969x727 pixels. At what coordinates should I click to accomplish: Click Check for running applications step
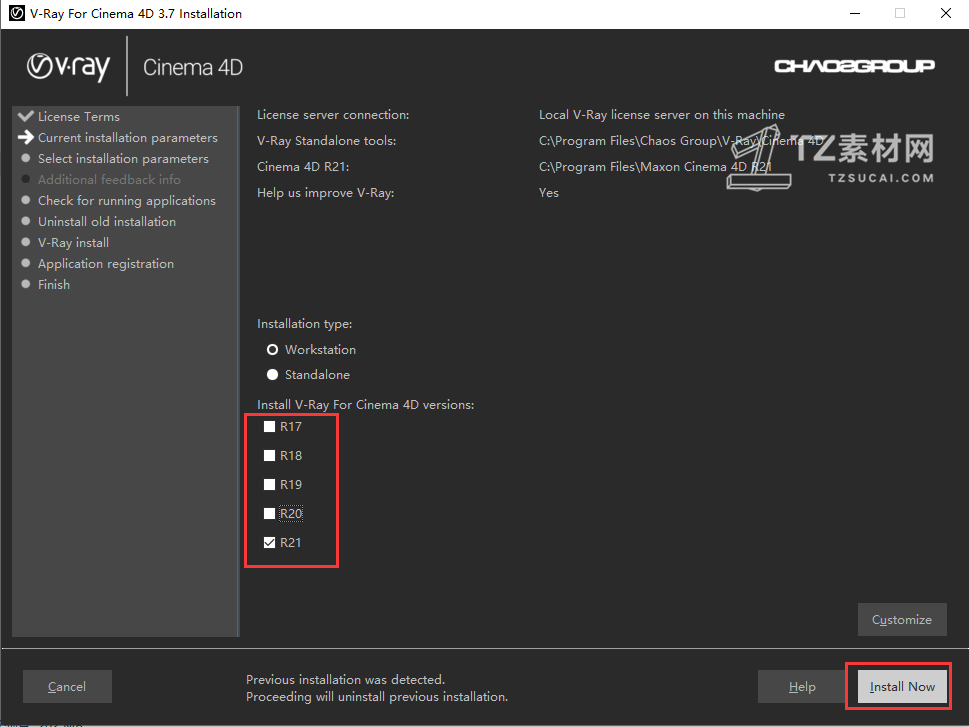[127, 201]
